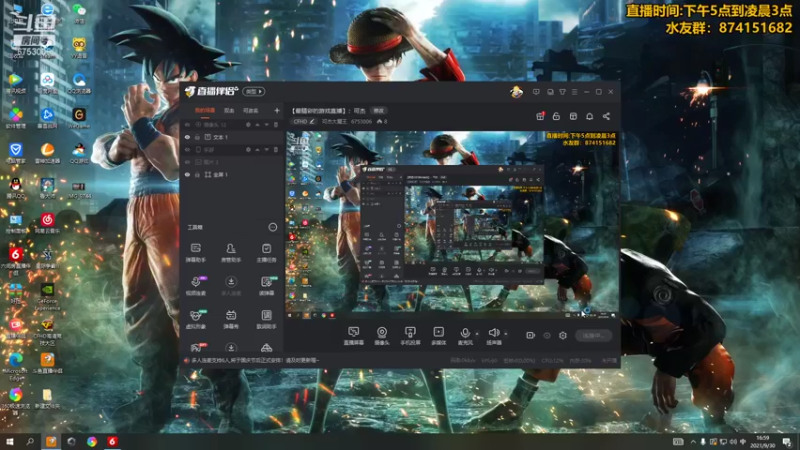Viewport: 800px width, 450px height.
Task: Open Windows Start menu
Action: click(10, 441)
